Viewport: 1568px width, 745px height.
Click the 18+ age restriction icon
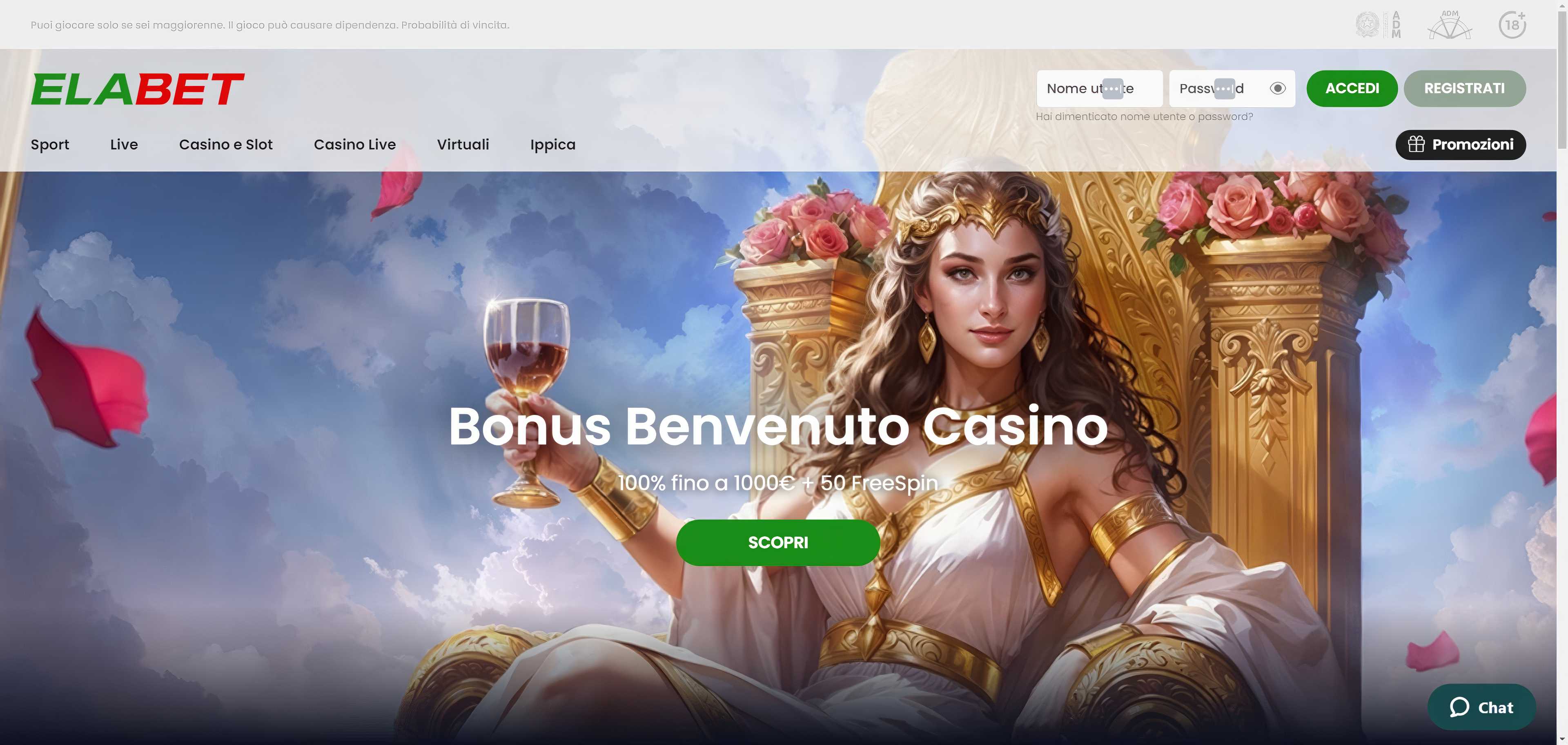click(1512, 25)
